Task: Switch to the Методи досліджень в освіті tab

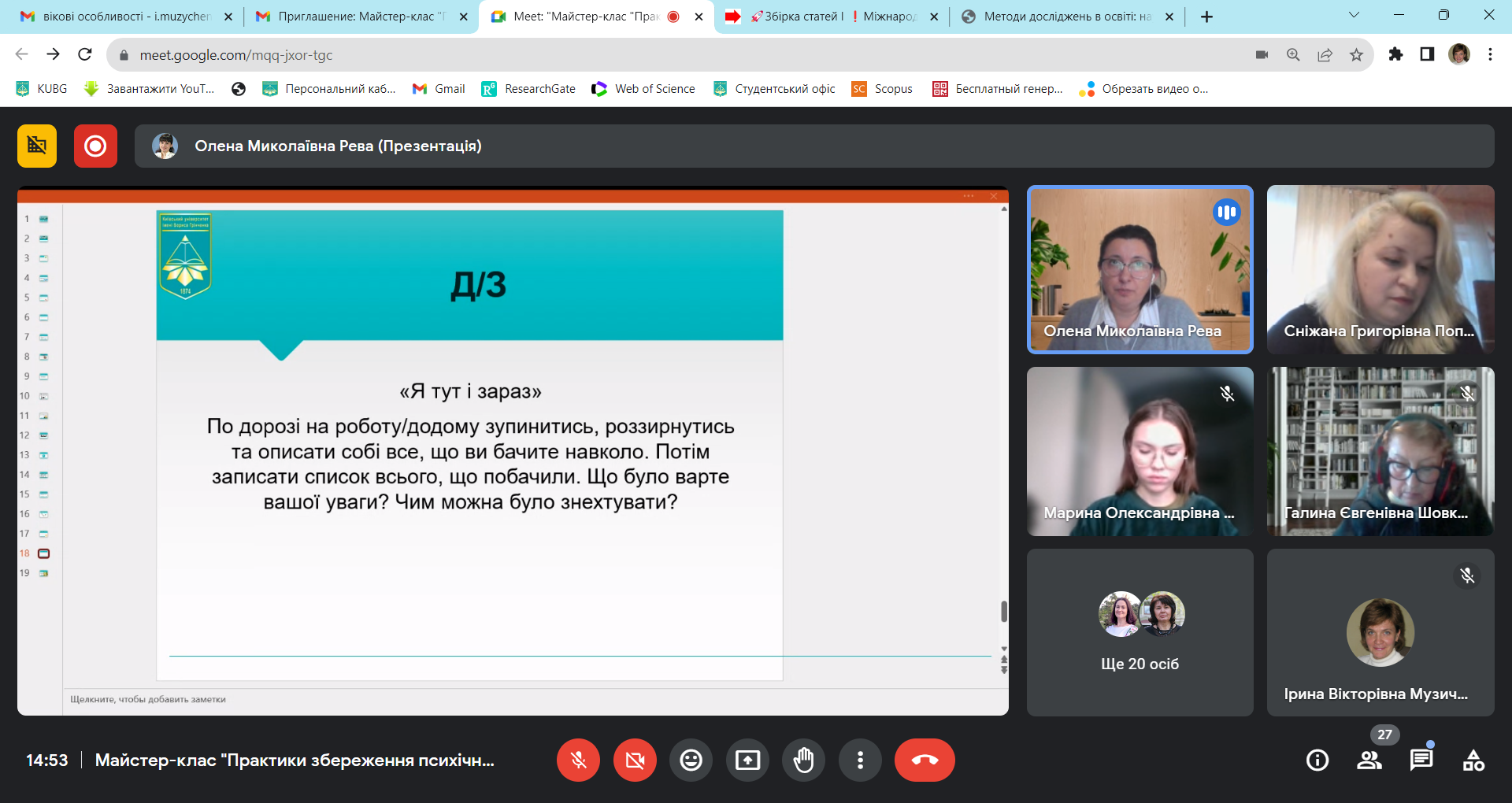Action: (x=1067, y=17)
